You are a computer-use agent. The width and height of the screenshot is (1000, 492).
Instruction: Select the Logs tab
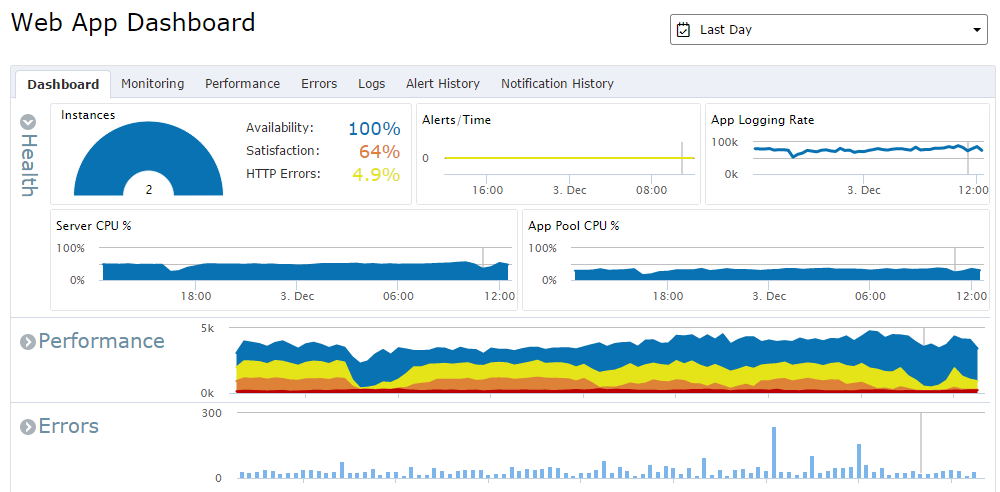click(372, 84)
